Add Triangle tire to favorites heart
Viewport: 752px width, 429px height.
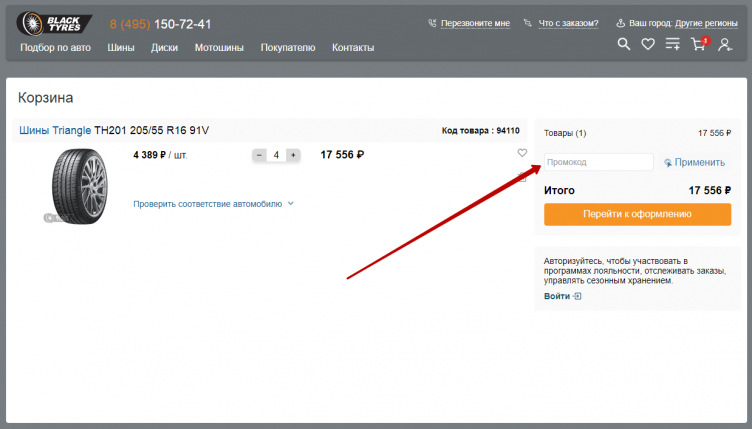[522, 153]
